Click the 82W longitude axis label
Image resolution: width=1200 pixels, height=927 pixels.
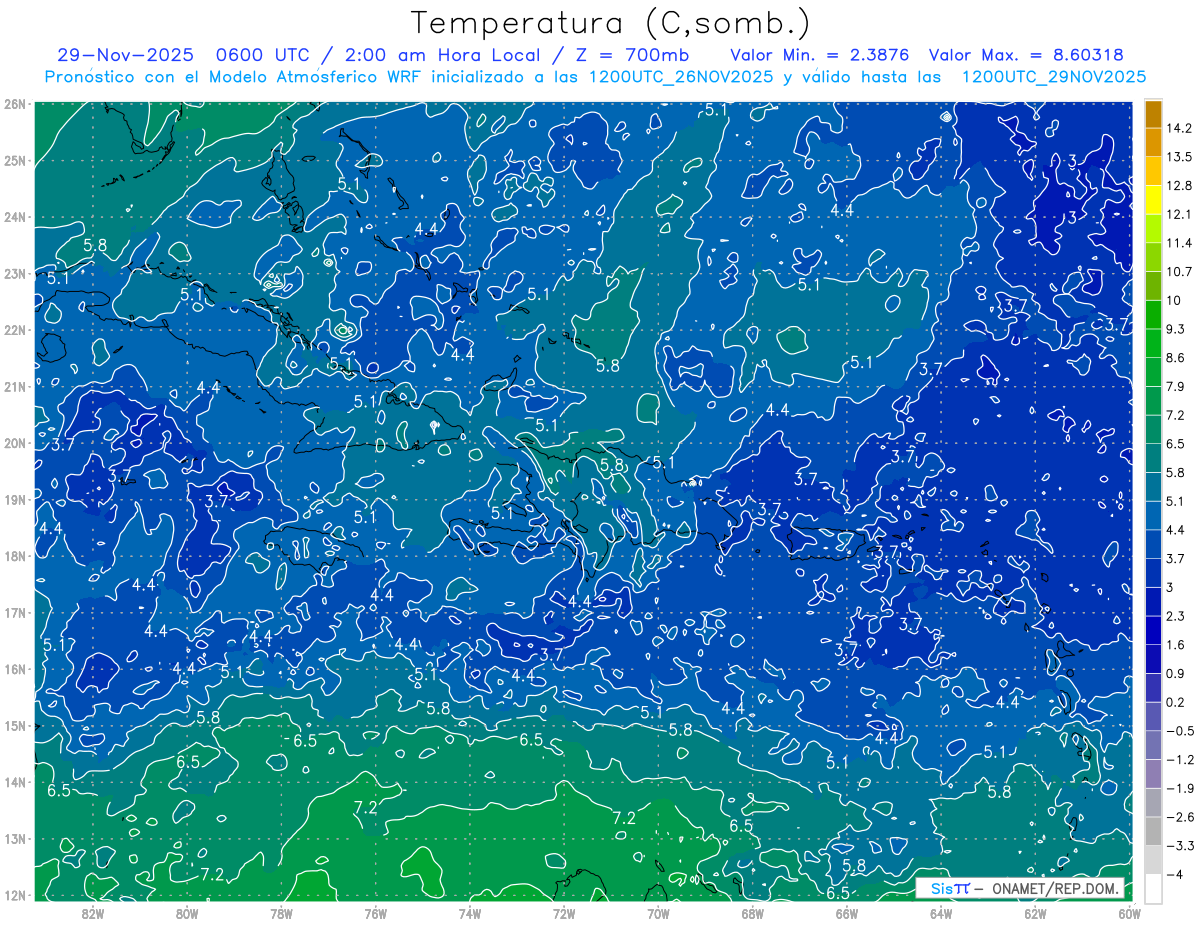click(x=93, y=913)
